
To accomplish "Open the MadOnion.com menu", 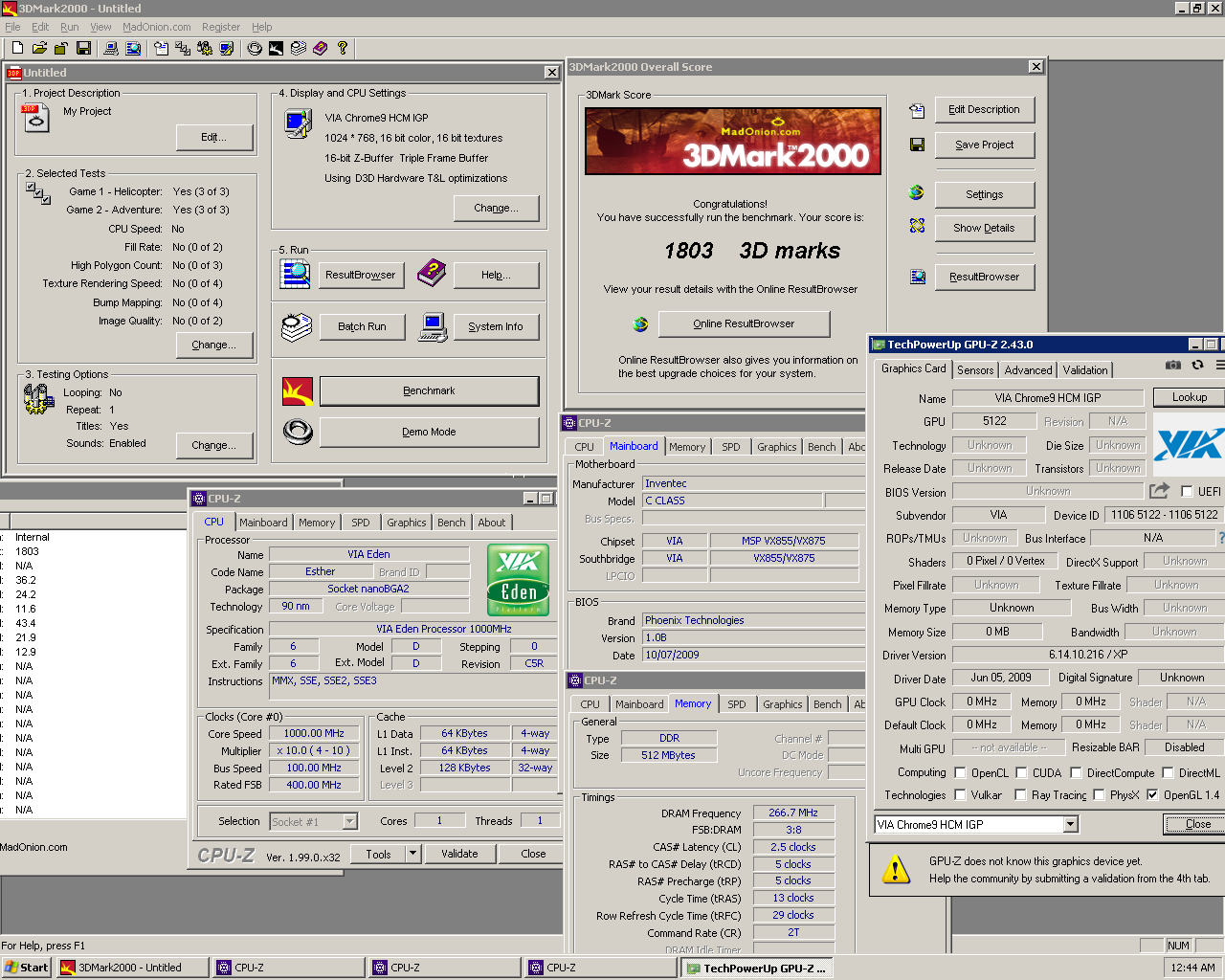I will point(157,27).
